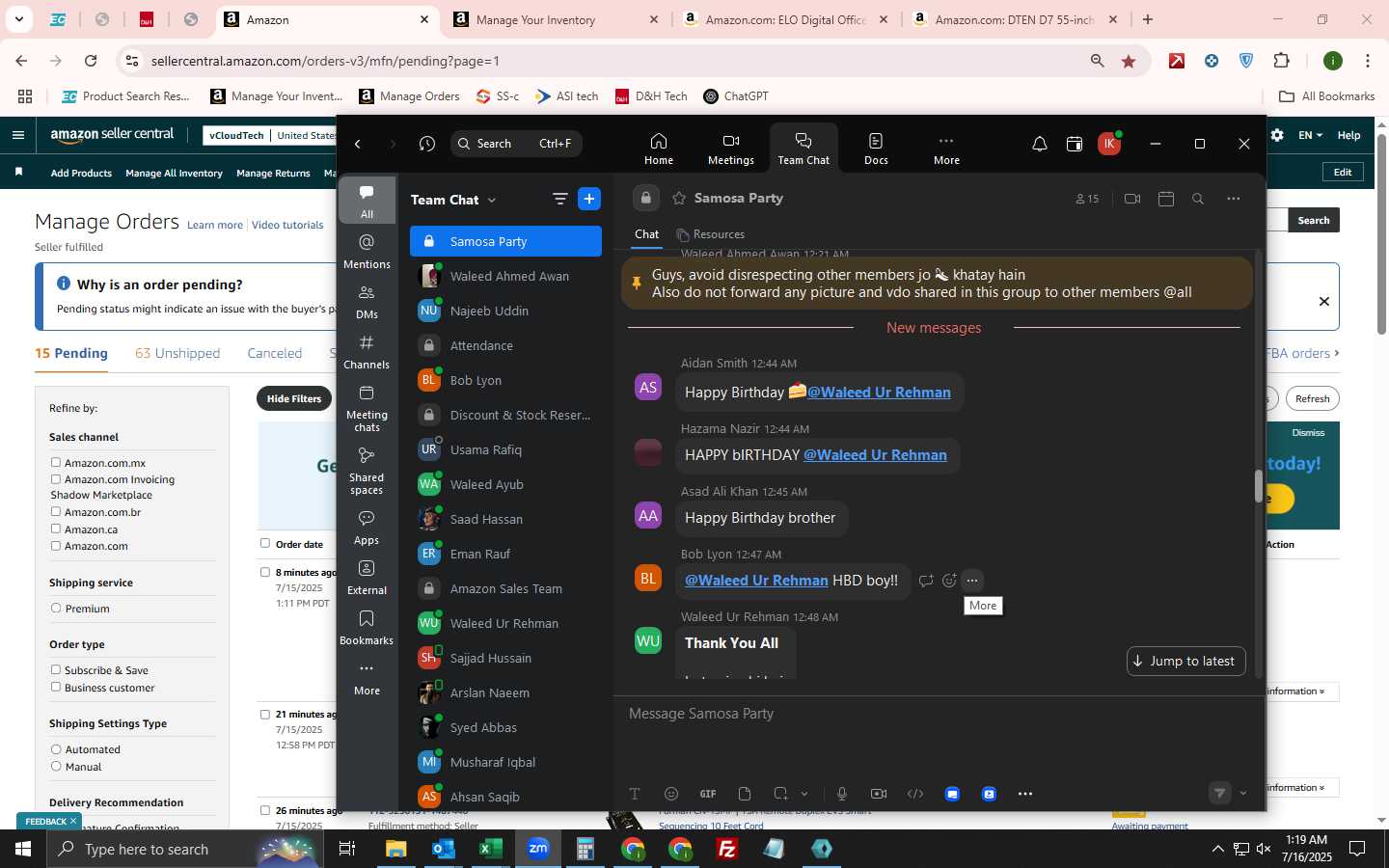This screenshot has height=868, width=1389.
Task: Select Automated shipping settings type
Action: click(56, 748)
